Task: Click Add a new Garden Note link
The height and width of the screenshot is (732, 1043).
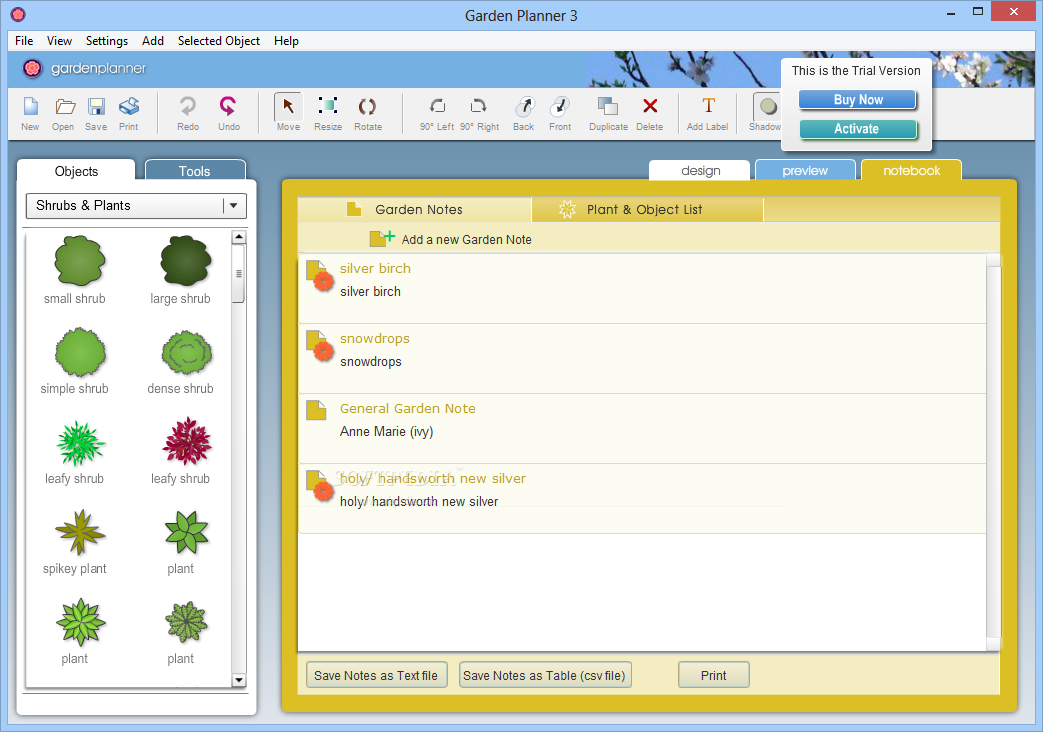Action: pyautogui.click(x=466, y=240)
